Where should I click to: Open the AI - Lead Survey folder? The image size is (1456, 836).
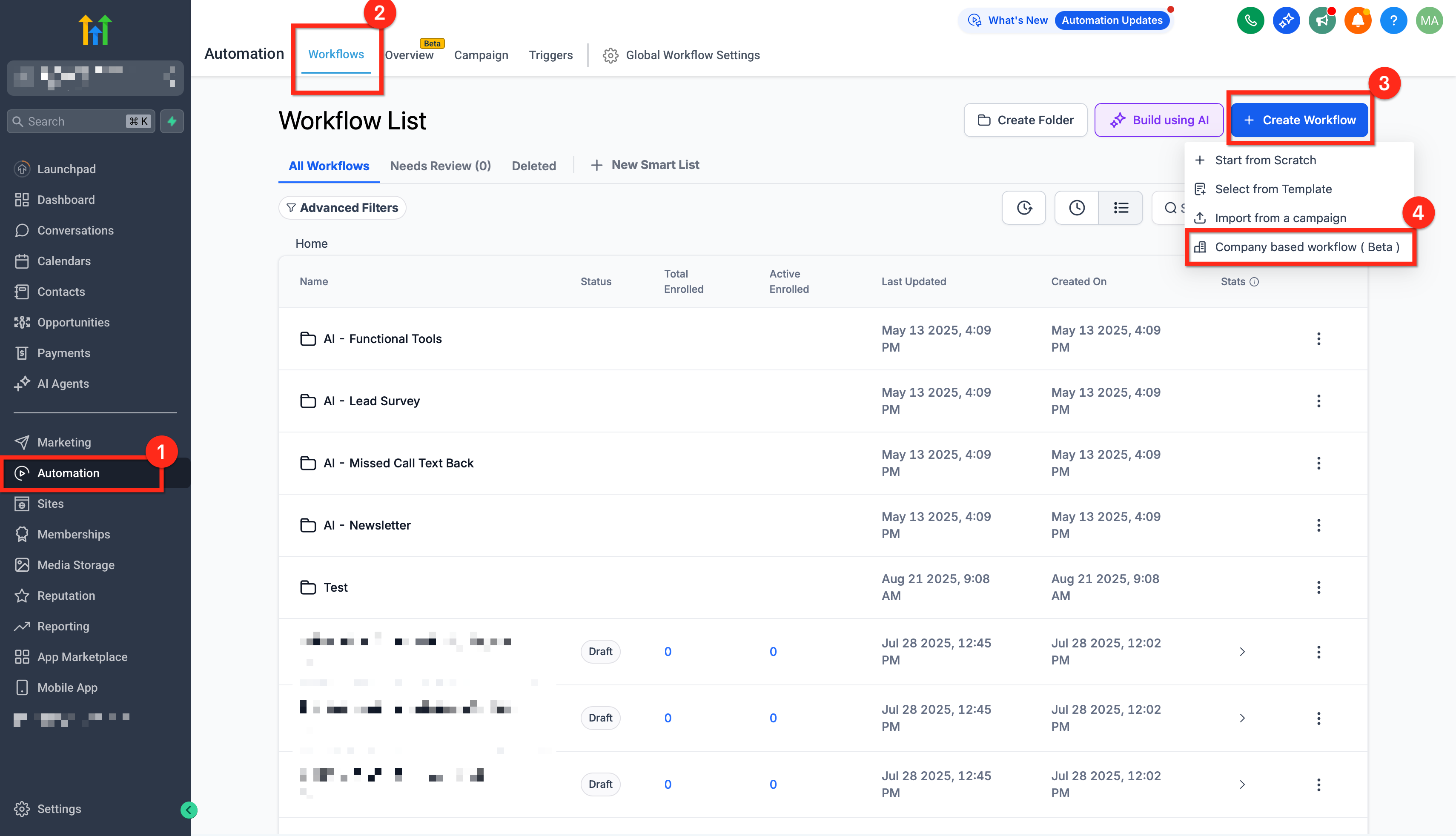[384, 401]
